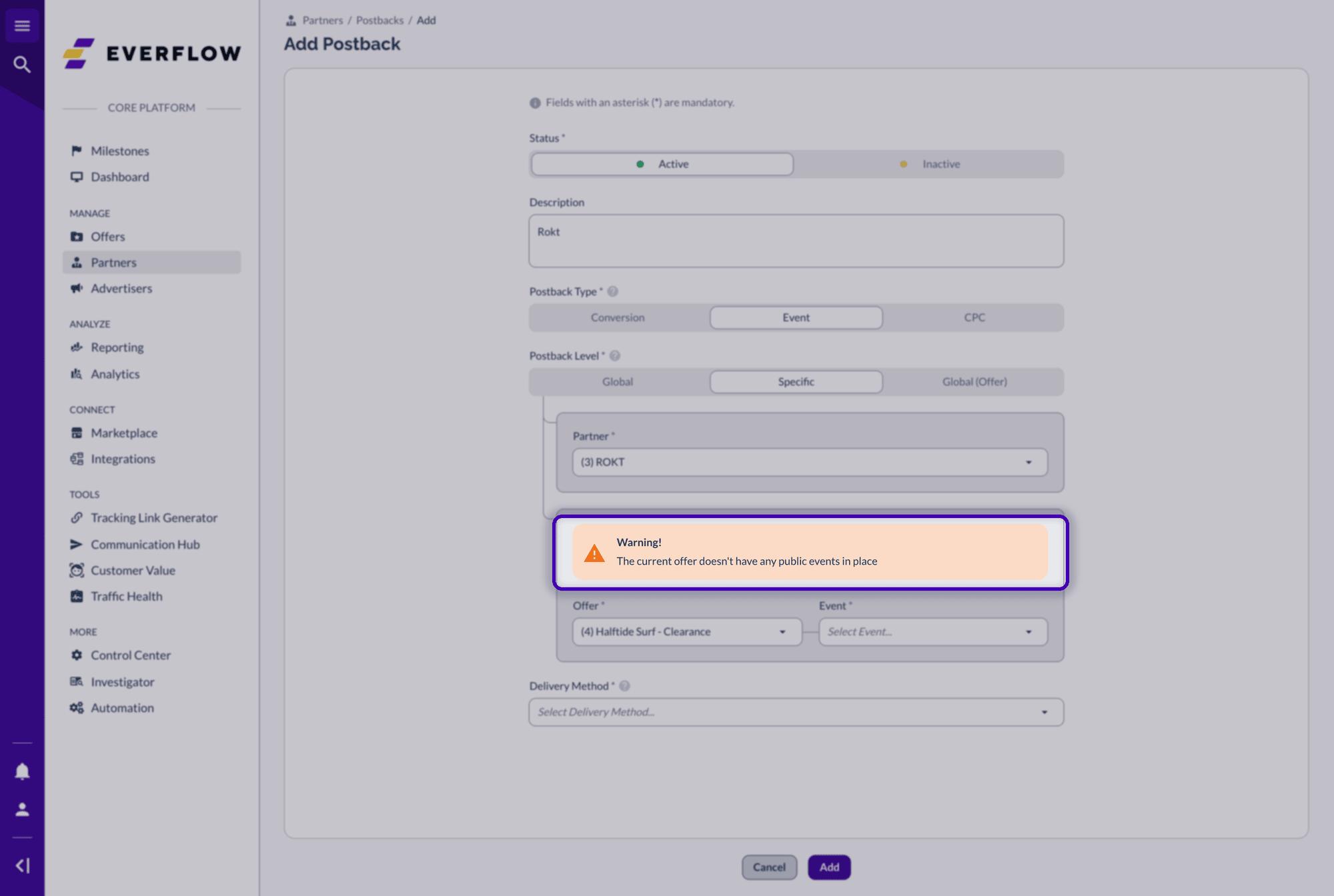Select Global (Offer) postback level
Viewport: 1334px width, 896px height.
pyautogui.click(x=974, y=382)
